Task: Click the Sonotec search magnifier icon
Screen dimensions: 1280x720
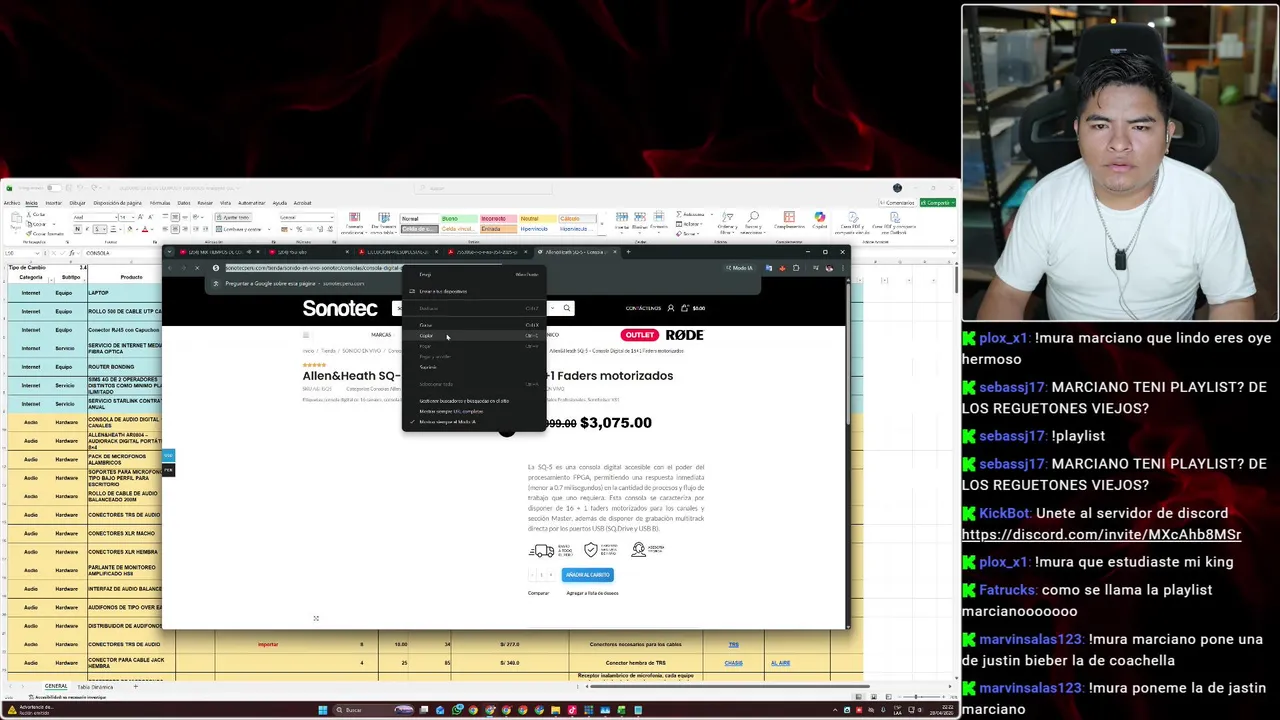Action: (x=566, y=308)
